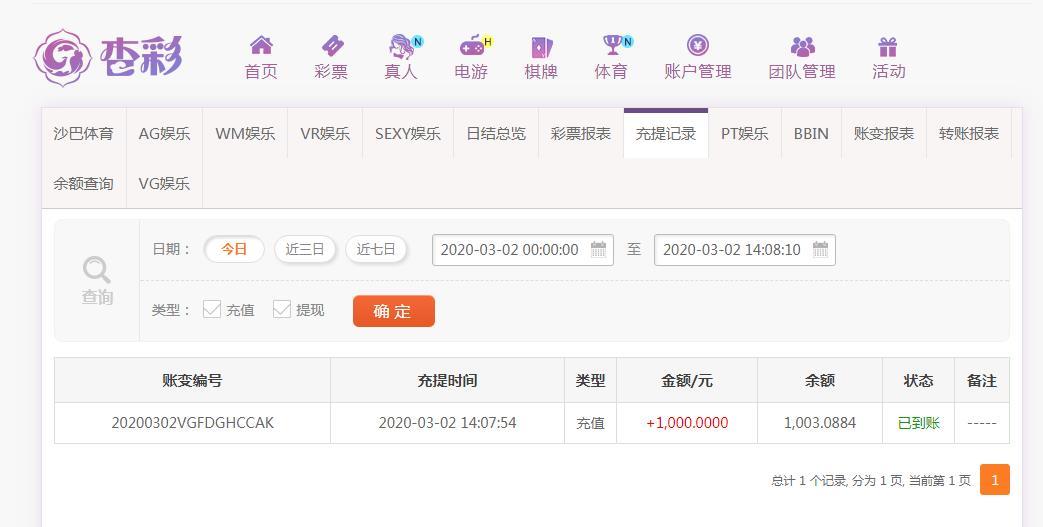
Task: Switch to the 彩票报表 tab
Action: pos(581,134)
